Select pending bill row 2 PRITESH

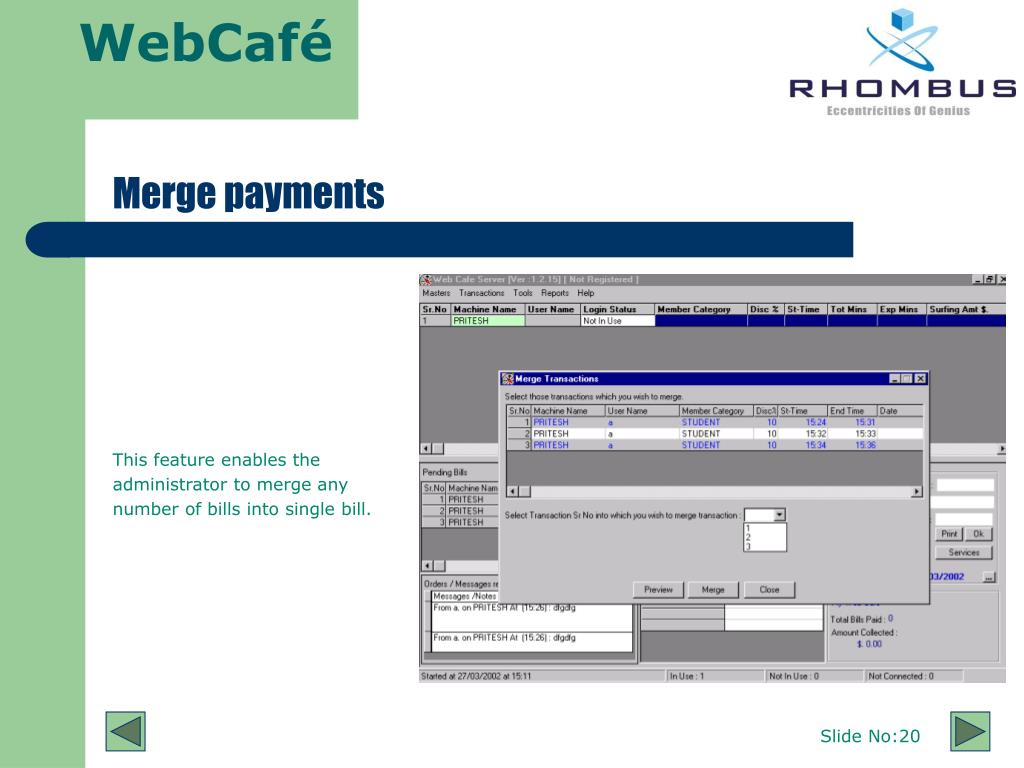coord(460,511)
